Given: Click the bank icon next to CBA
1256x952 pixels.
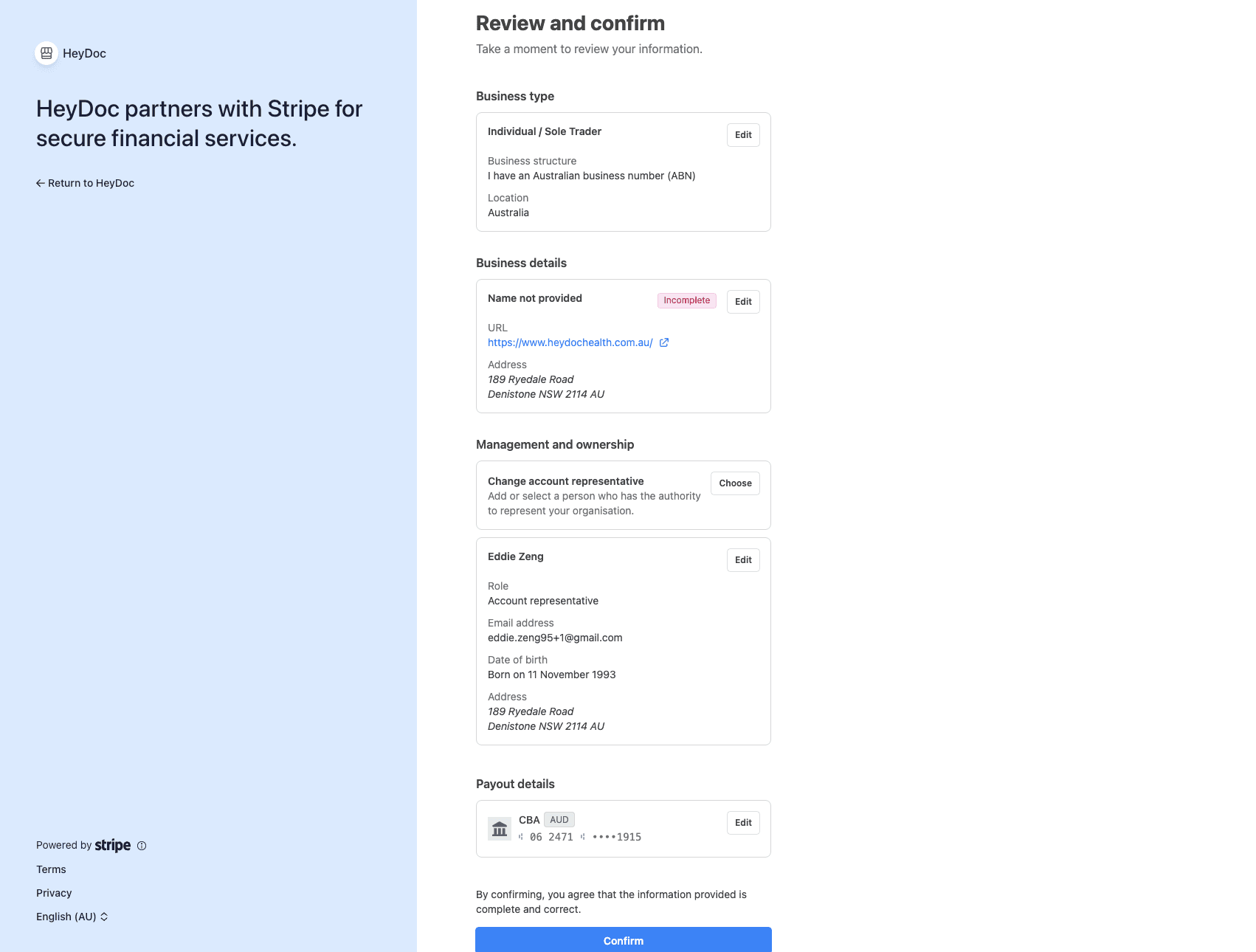Looking at the screenshot, I should (500, 828).
